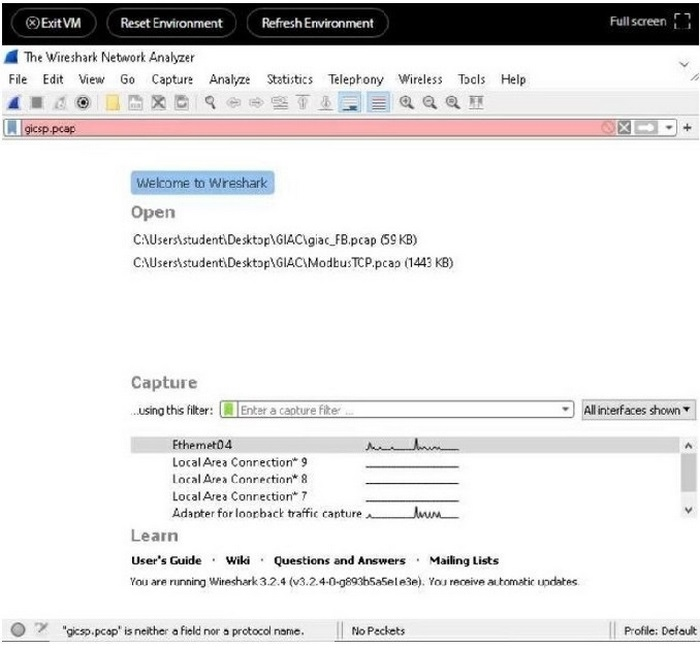Click the Stop capturing packets square icon
The width and height of the screenshot is (700, 648).
[x=37, y=103]
